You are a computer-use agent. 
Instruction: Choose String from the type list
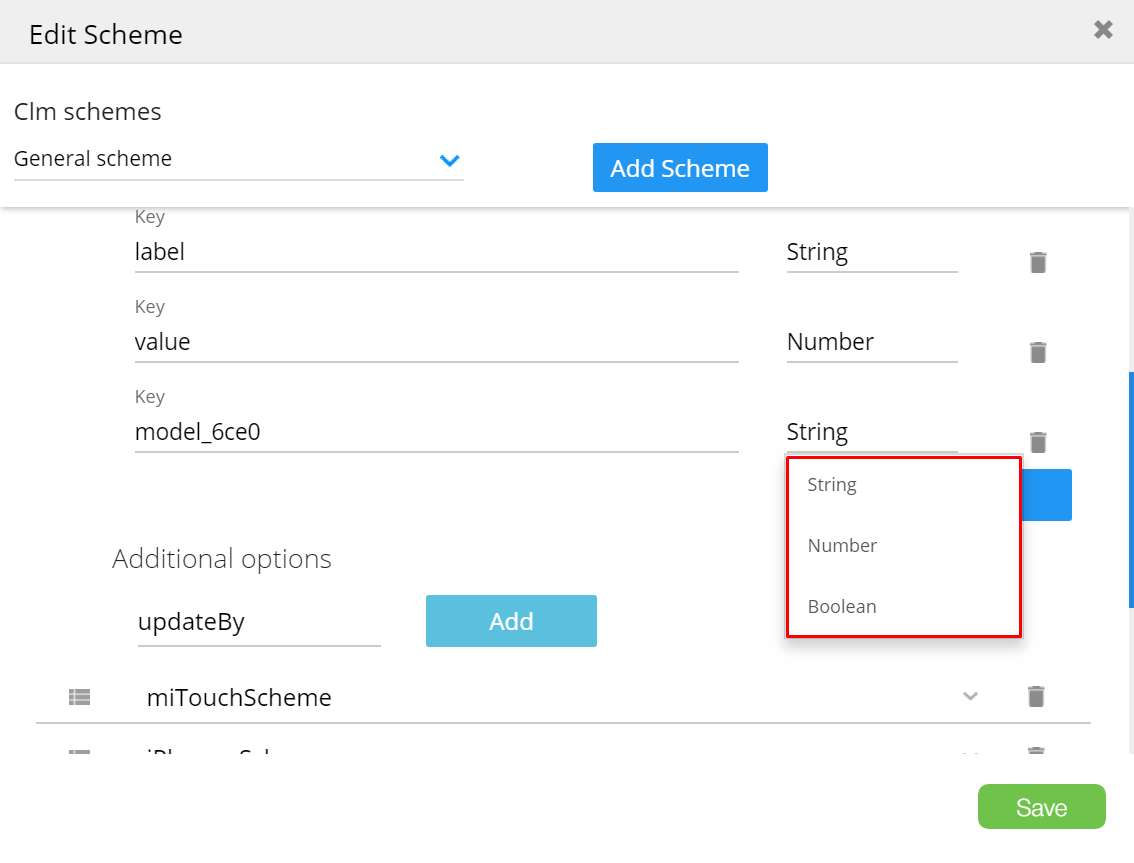click(x=832, y=485)
